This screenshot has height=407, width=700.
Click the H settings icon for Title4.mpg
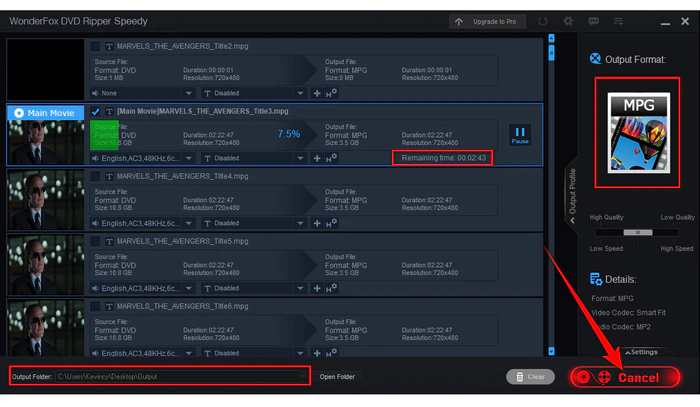point(331,223)
